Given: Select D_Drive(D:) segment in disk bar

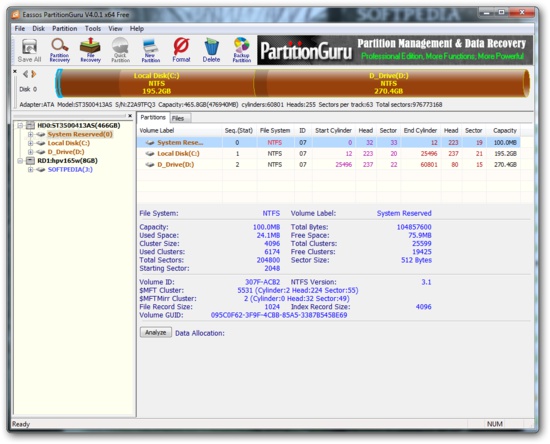Looking at the screenshot, I should click(x=389, y=83).
